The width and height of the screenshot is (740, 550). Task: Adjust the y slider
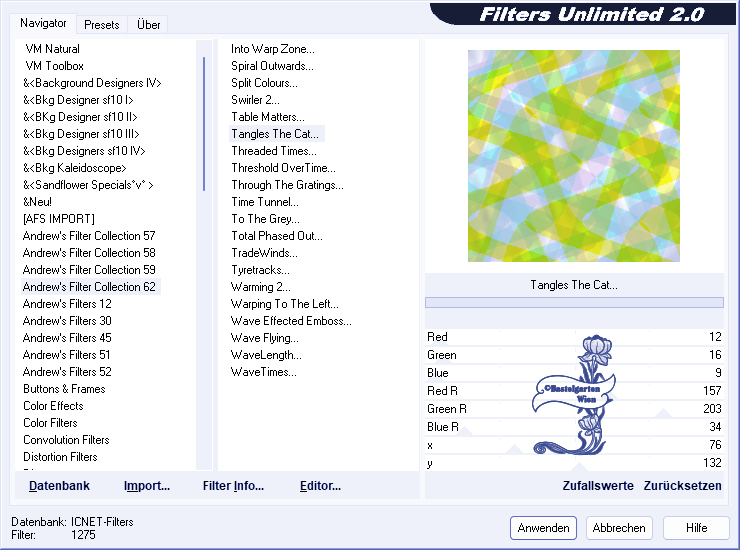point(574,463)
